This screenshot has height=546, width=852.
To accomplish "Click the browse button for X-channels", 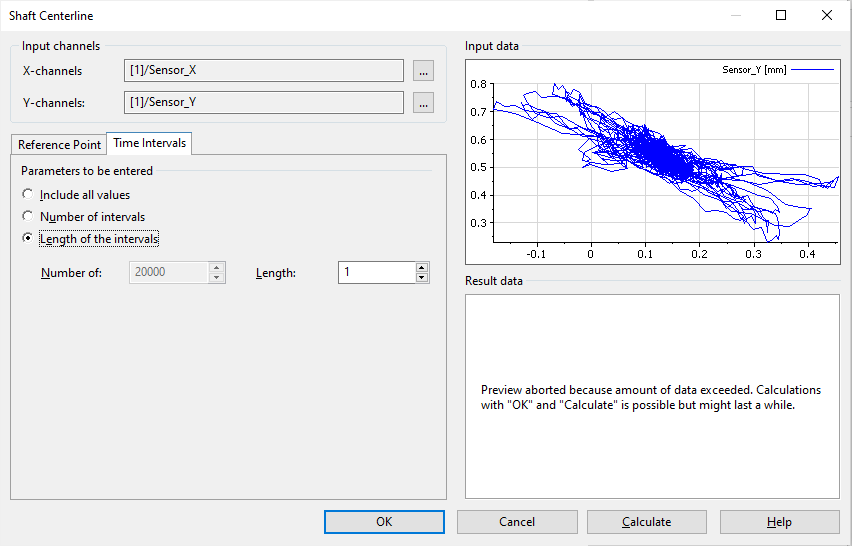I will 423,71.
